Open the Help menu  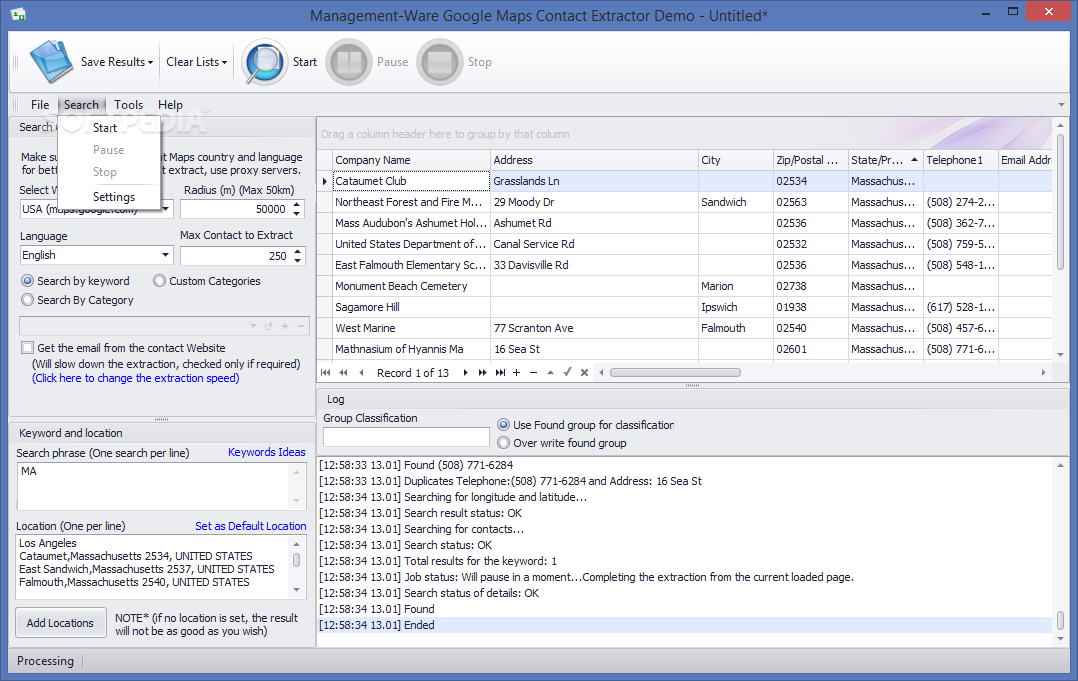point(170,105)
